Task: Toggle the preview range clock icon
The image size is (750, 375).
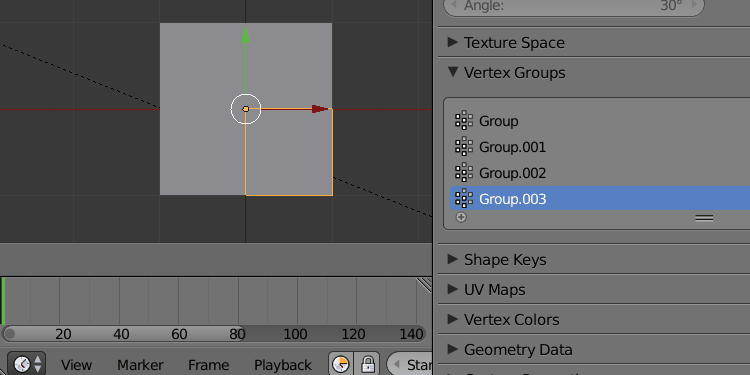Action: pos(341,364)
